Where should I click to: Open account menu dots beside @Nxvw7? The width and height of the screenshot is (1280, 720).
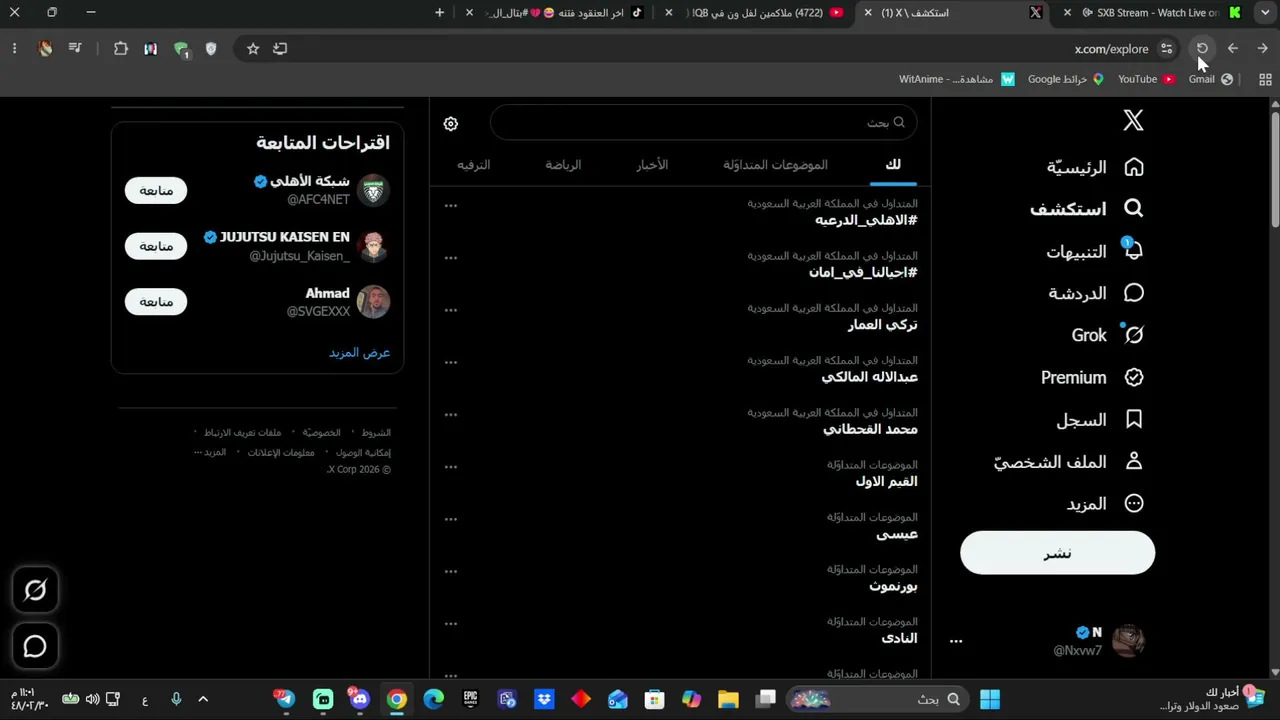click(x=956, y=641)
